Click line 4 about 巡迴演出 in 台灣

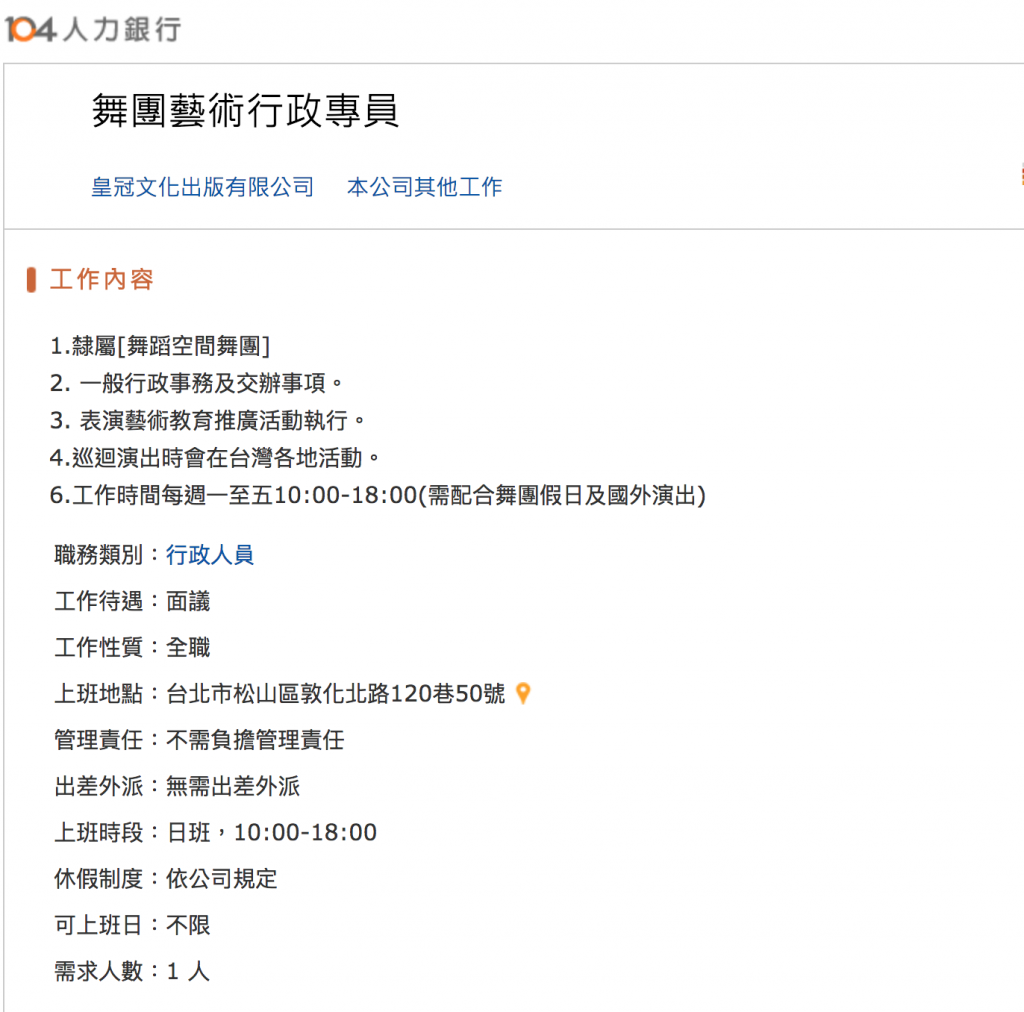click(x=215, y=458)
